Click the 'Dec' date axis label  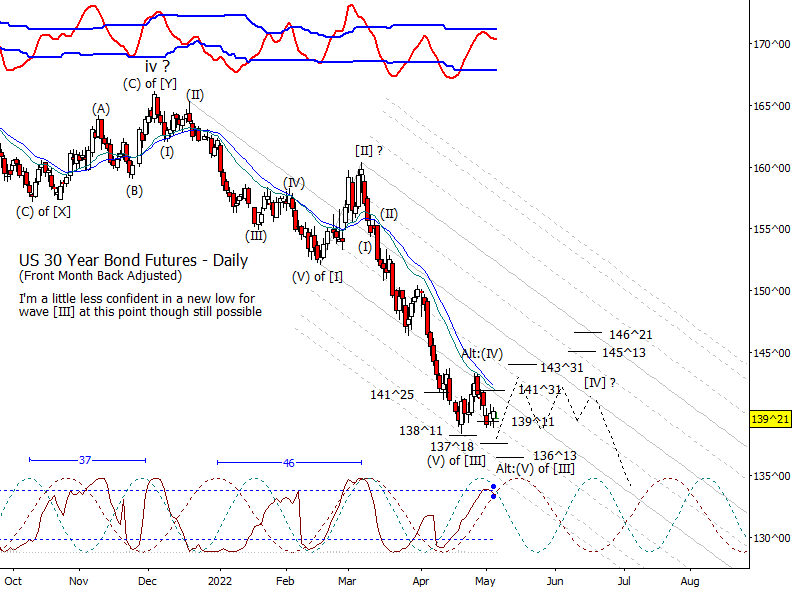[147, 581]
